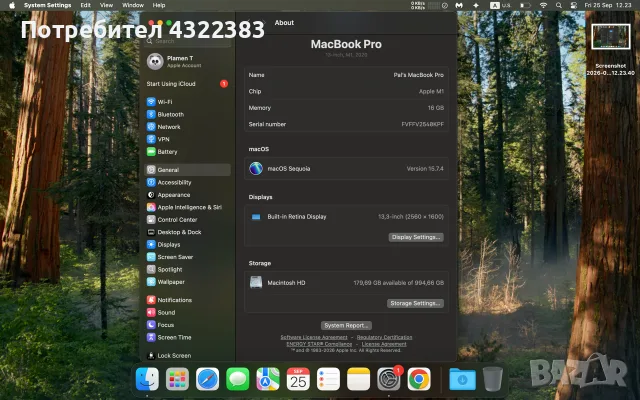The height and width of the screenshot is (400, 640).
Task: Open Reminders from the Dock
Action: coord(328,379)
